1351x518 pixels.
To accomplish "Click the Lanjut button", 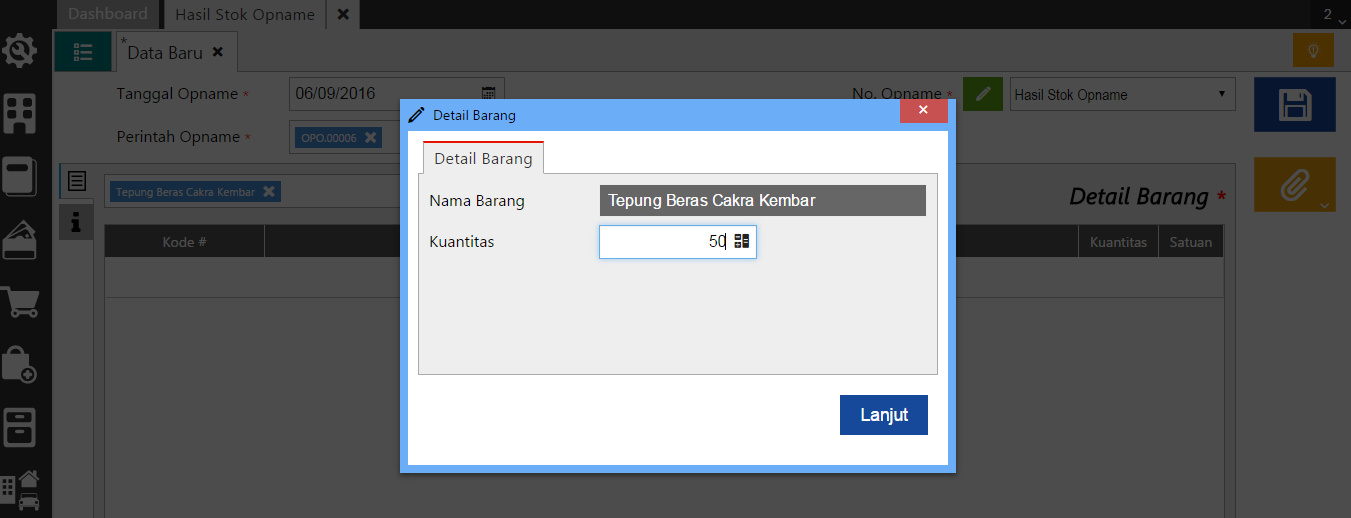I will 883,415.
